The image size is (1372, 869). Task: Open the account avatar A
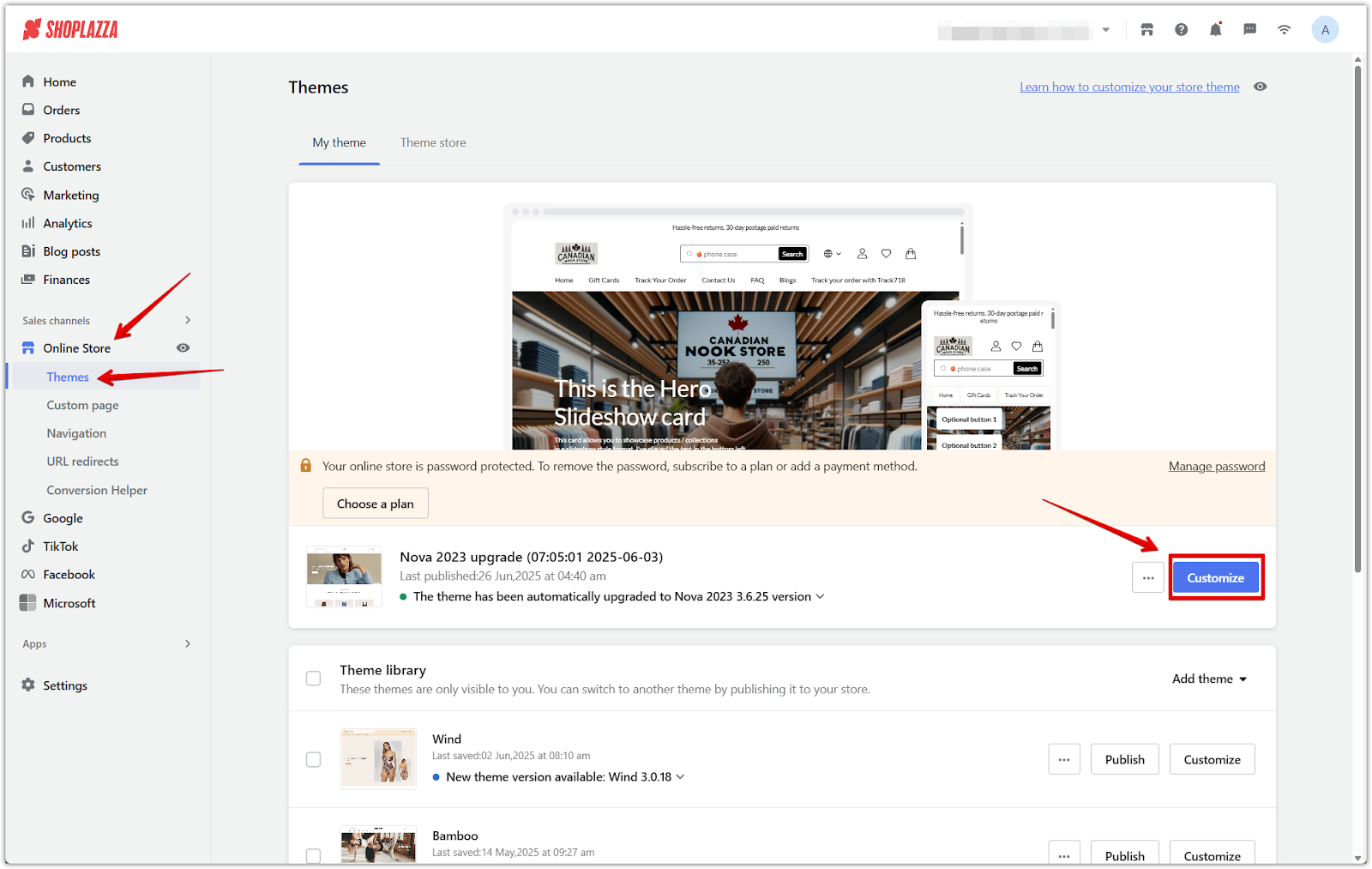coord(1326,30)
